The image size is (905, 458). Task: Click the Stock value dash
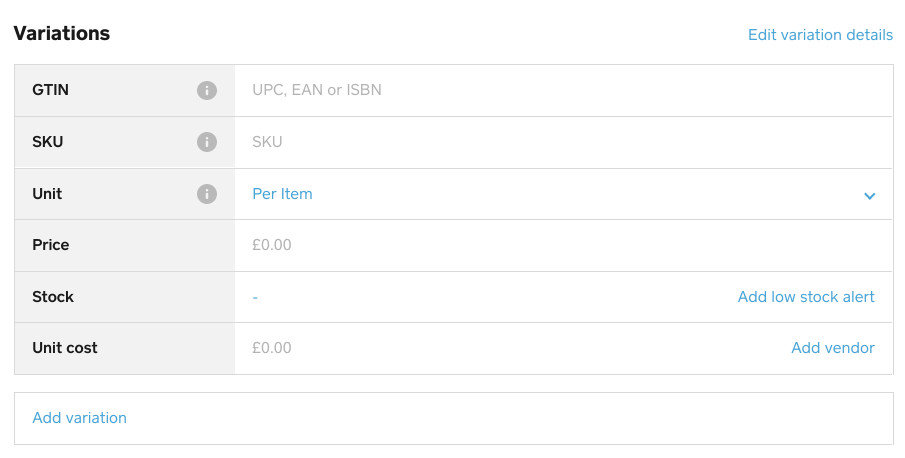pos(255,297)
